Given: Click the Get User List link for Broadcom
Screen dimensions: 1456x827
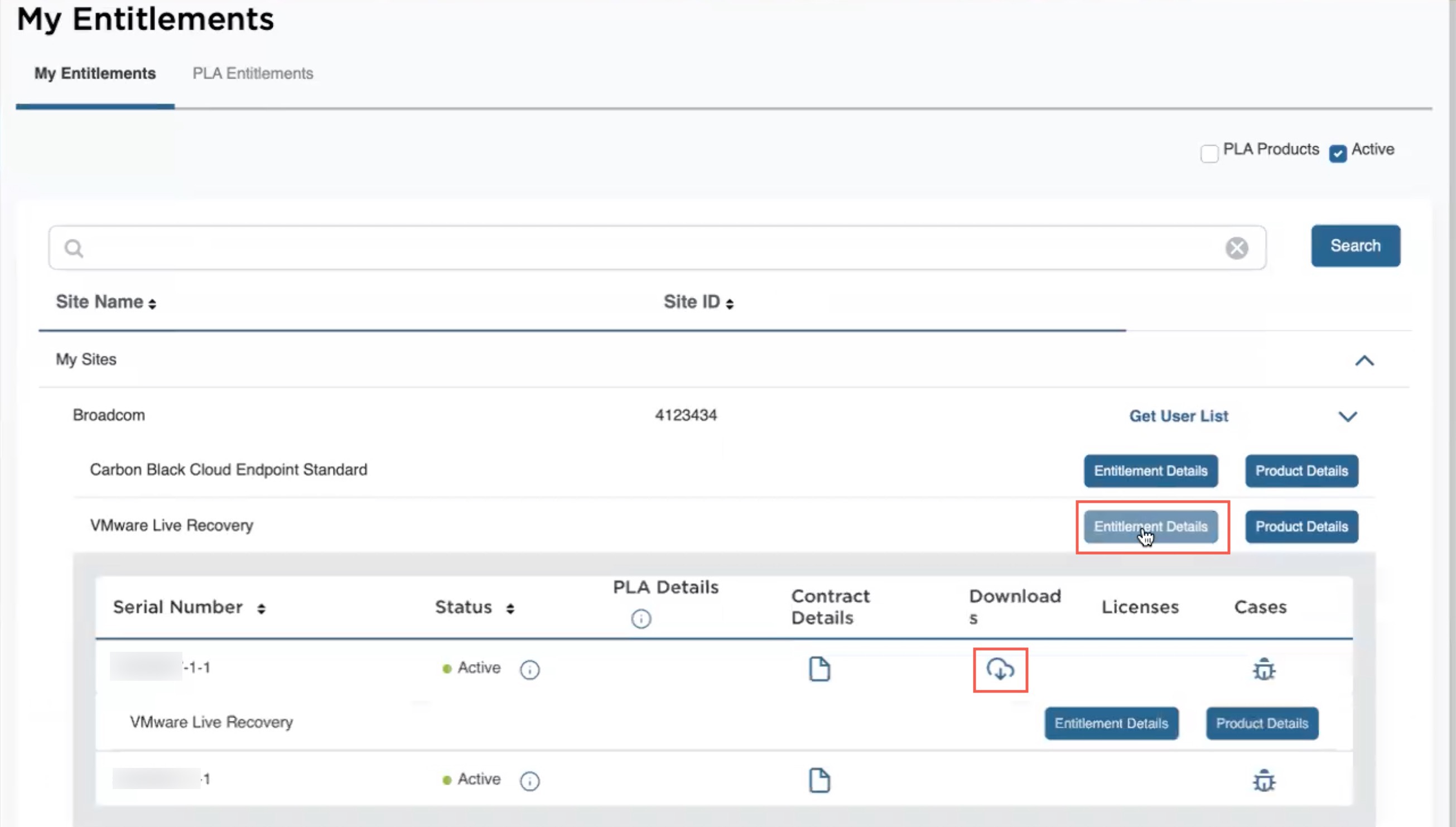Looking at the screenshot, I should [x=1178, y=416].
